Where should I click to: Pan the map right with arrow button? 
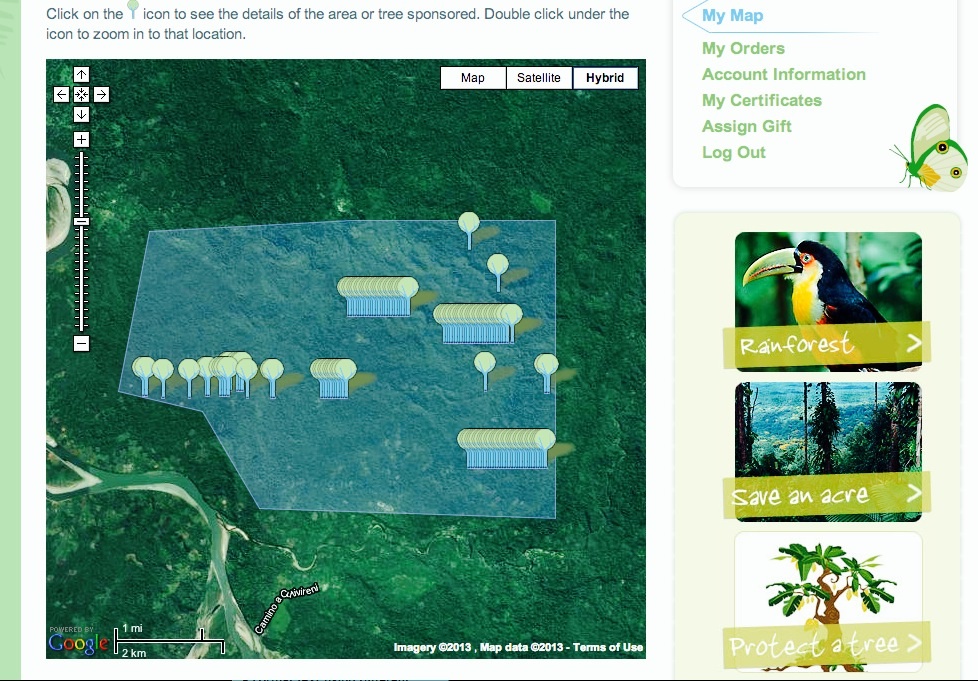pyautogui.click(x=102, y=95)
